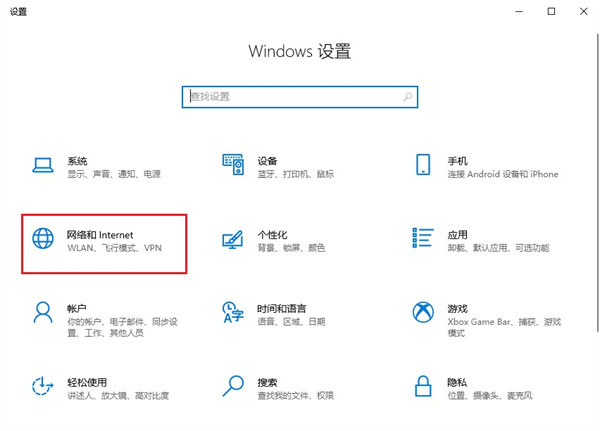The width and height of the screenshot is (600, 431).
Task: Open the 搜索 settings title
Action: 267,382
